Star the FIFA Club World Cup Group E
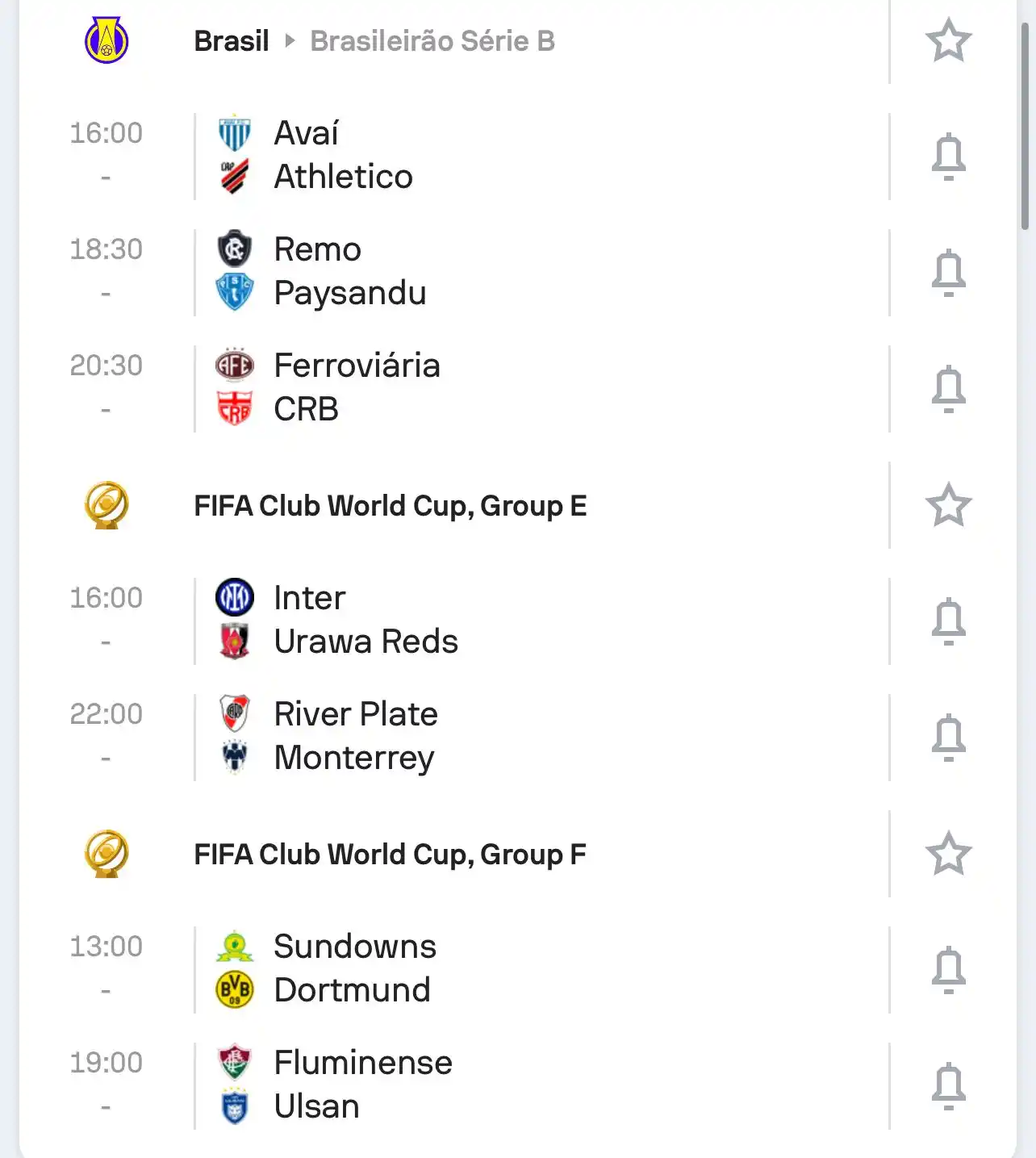The height and width of the screenshot is (1158, 1036). coord(948,506)
